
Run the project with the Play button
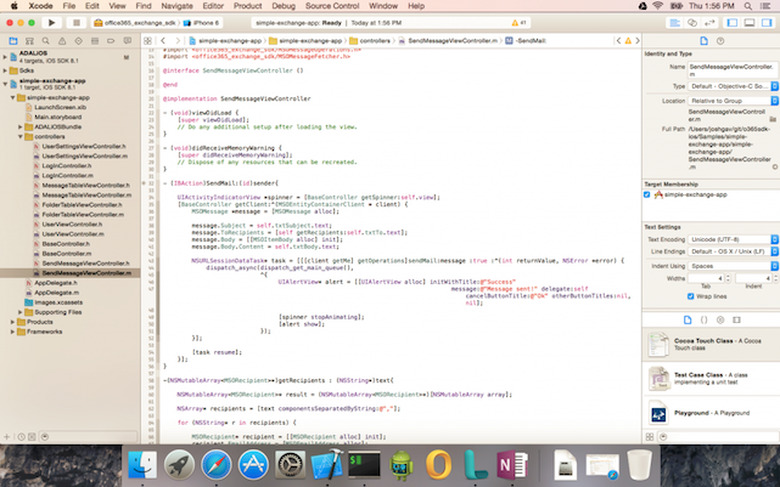51,23
